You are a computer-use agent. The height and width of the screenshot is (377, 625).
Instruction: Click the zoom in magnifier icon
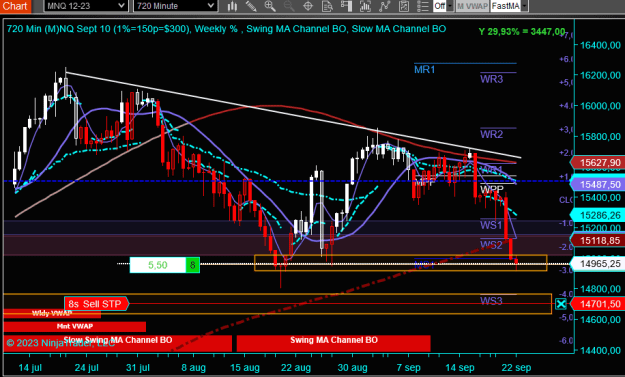pos(270,6)
